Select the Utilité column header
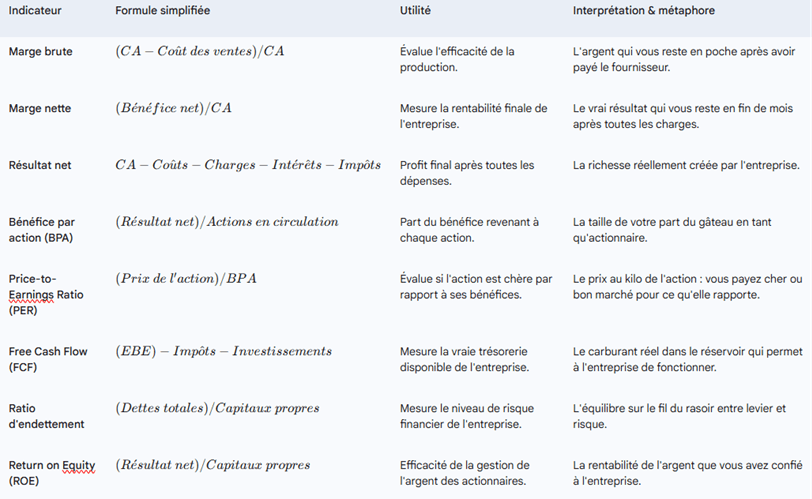Screen dimensions: 812x499 coord(416,11)
